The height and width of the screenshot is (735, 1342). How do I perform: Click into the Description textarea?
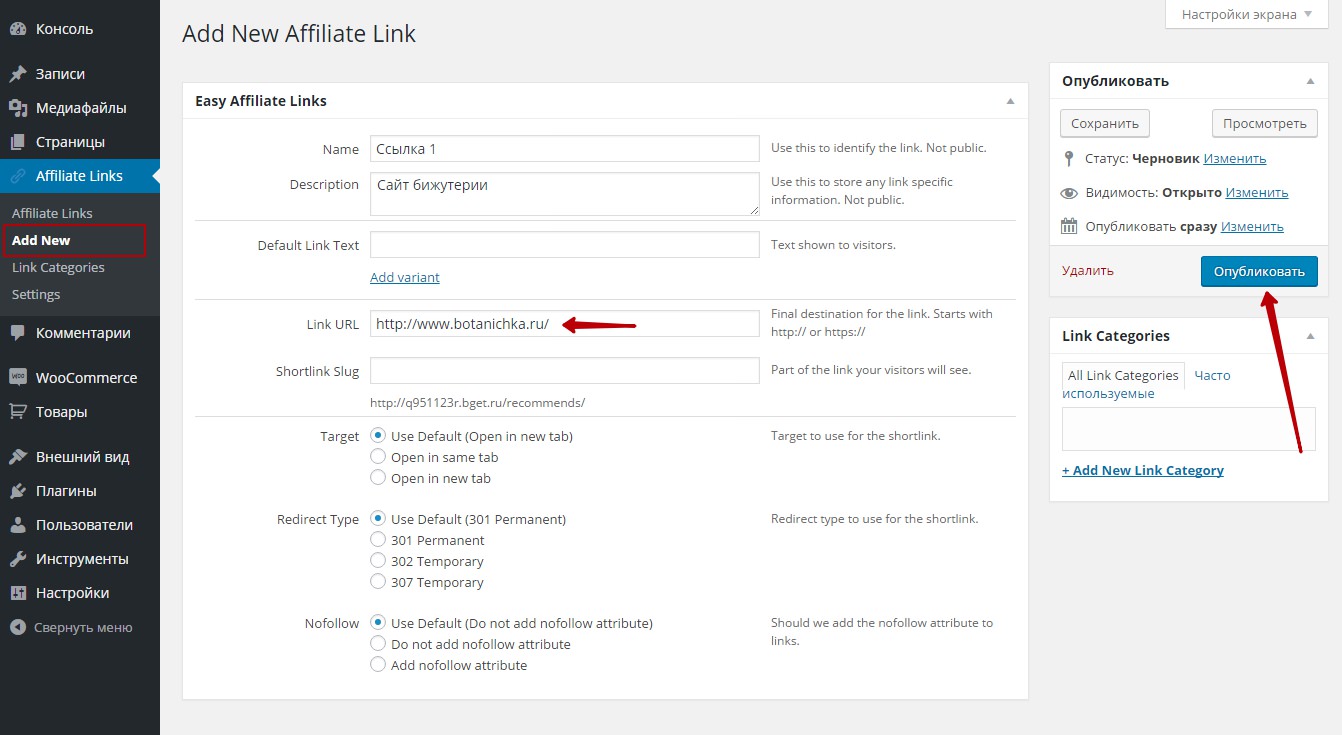pyautogui.click(x=565, y=193)
